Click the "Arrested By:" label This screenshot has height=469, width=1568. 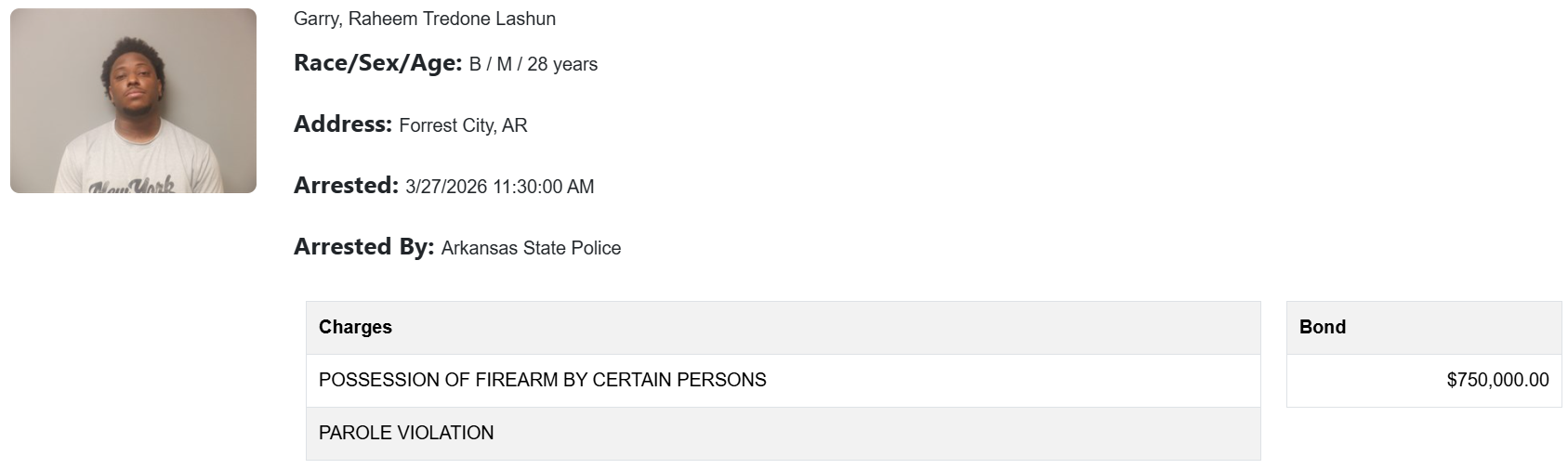tap(363, 247)
